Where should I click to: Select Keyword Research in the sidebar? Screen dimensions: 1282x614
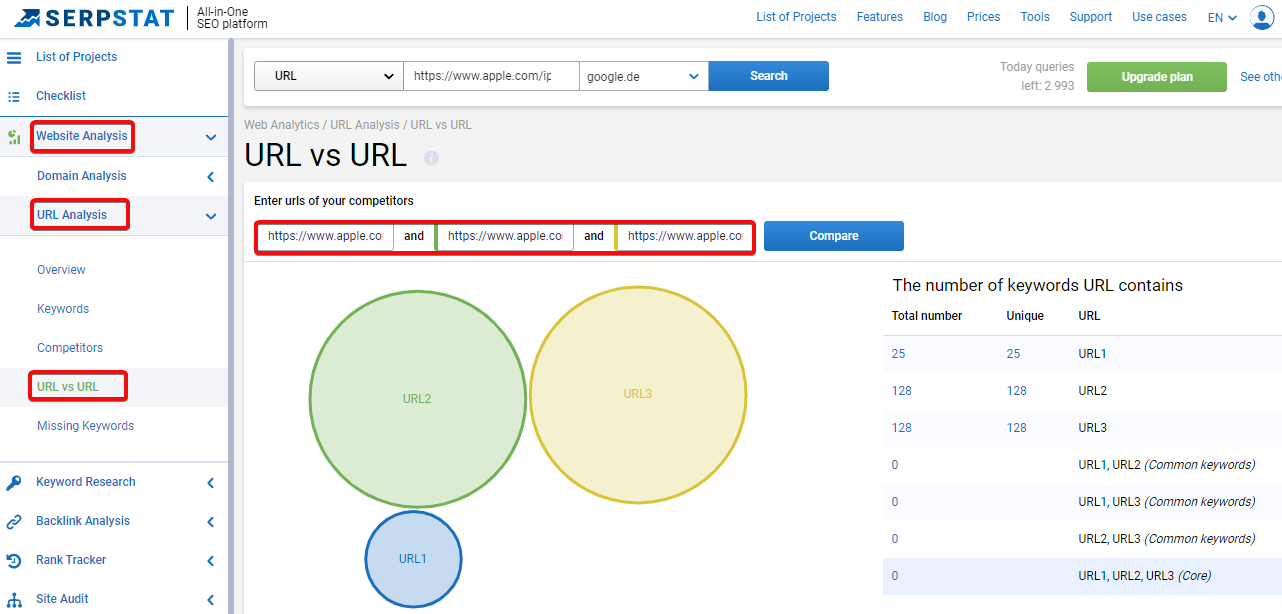[86, 482]
